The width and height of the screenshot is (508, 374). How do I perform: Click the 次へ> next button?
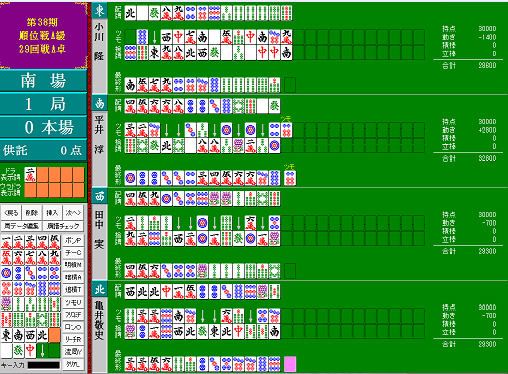pos(73,213)
